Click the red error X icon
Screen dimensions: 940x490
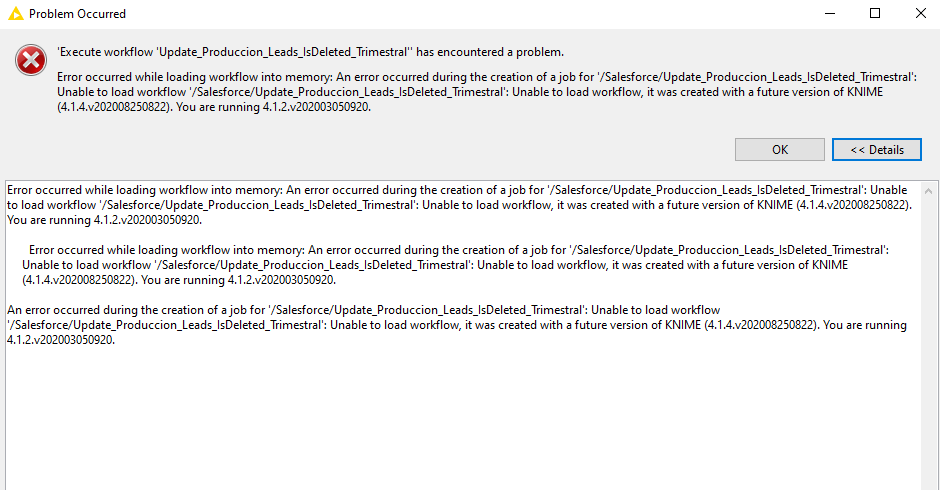31,60
